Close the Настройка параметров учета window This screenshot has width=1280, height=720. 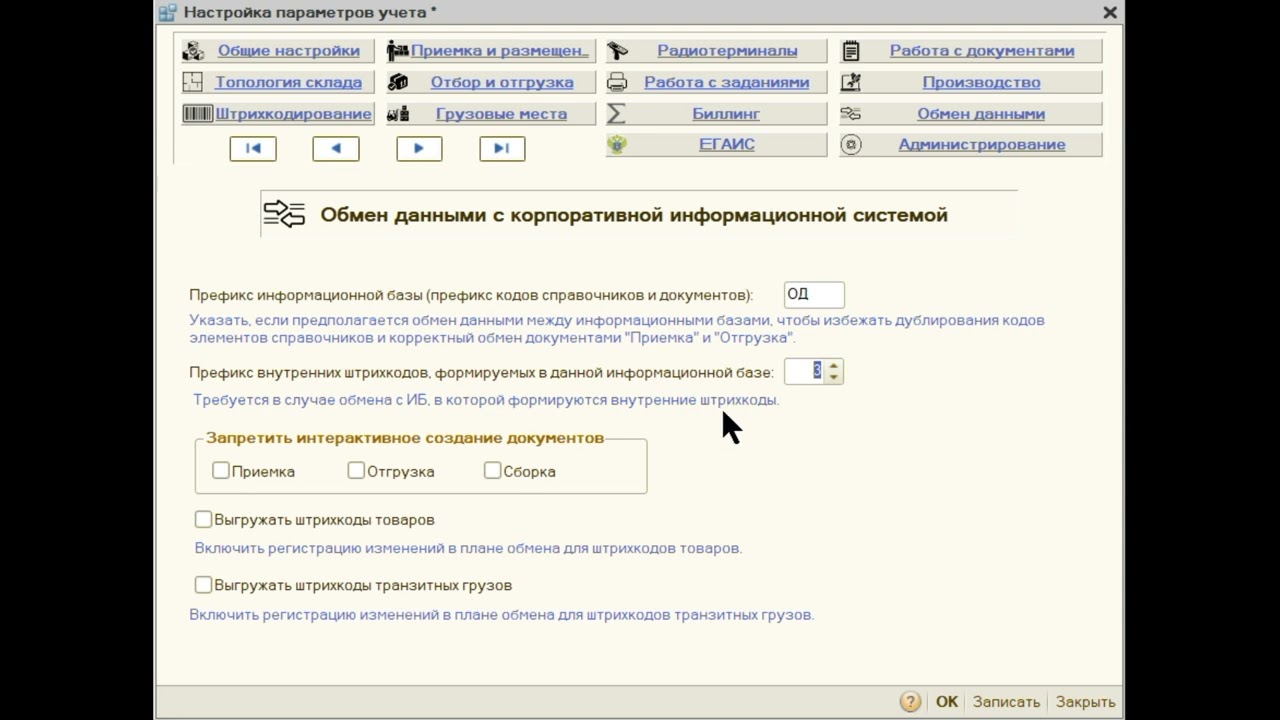(1109, 13)
